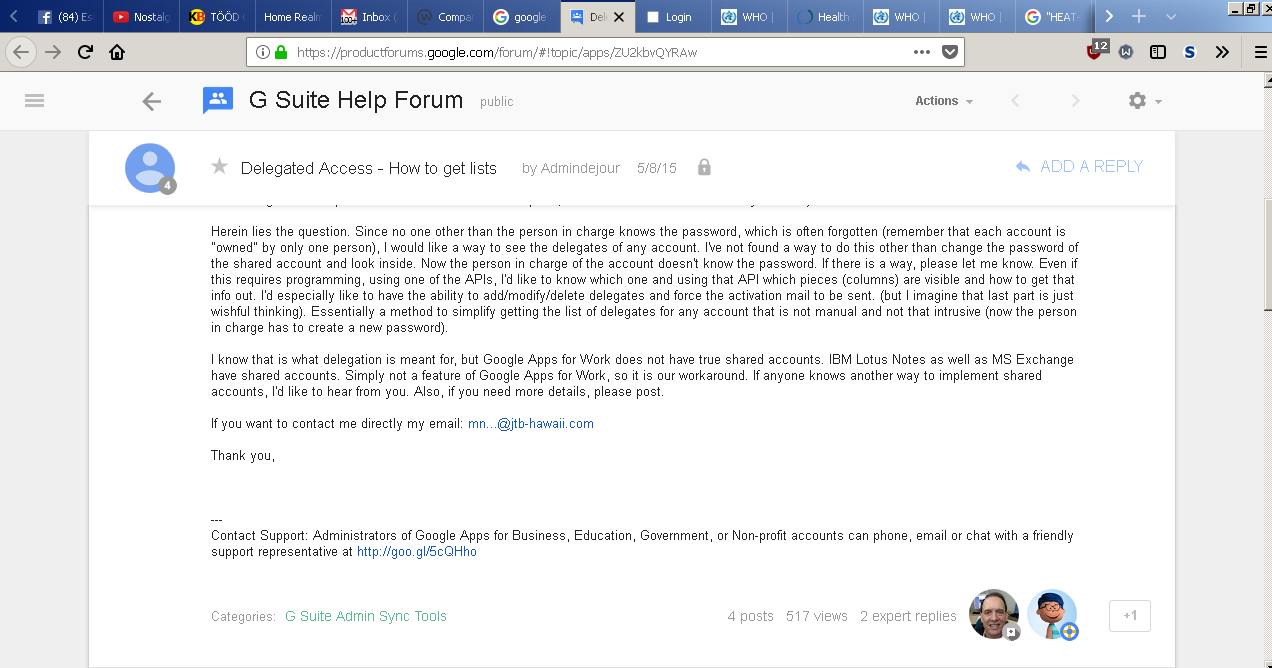This screenshot has width=1272, height=668.
Task: Switch to the Inbox tab
Action: [368, 17]
